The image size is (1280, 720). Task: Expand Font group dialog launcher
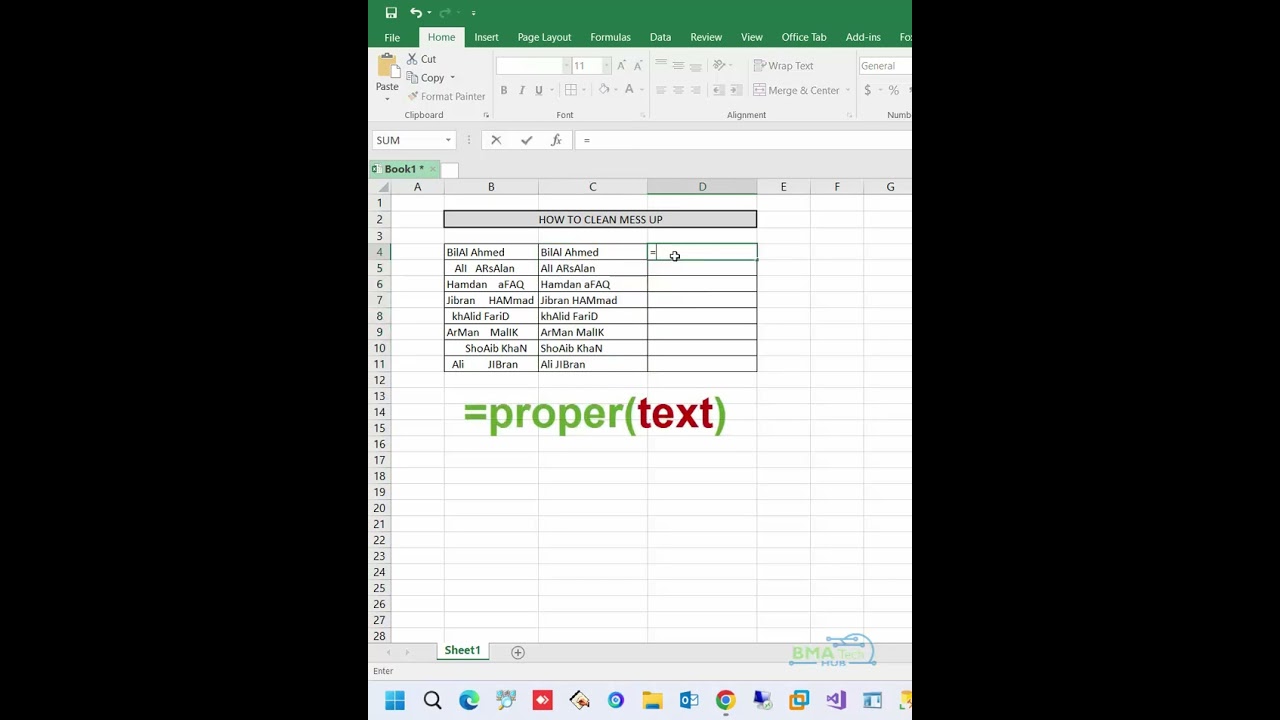642,115
